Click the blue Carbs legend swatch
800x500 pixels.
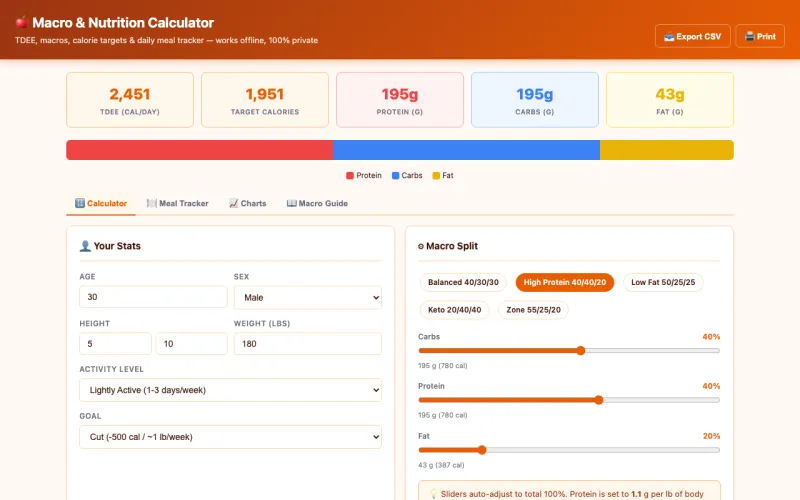[395, 176]
